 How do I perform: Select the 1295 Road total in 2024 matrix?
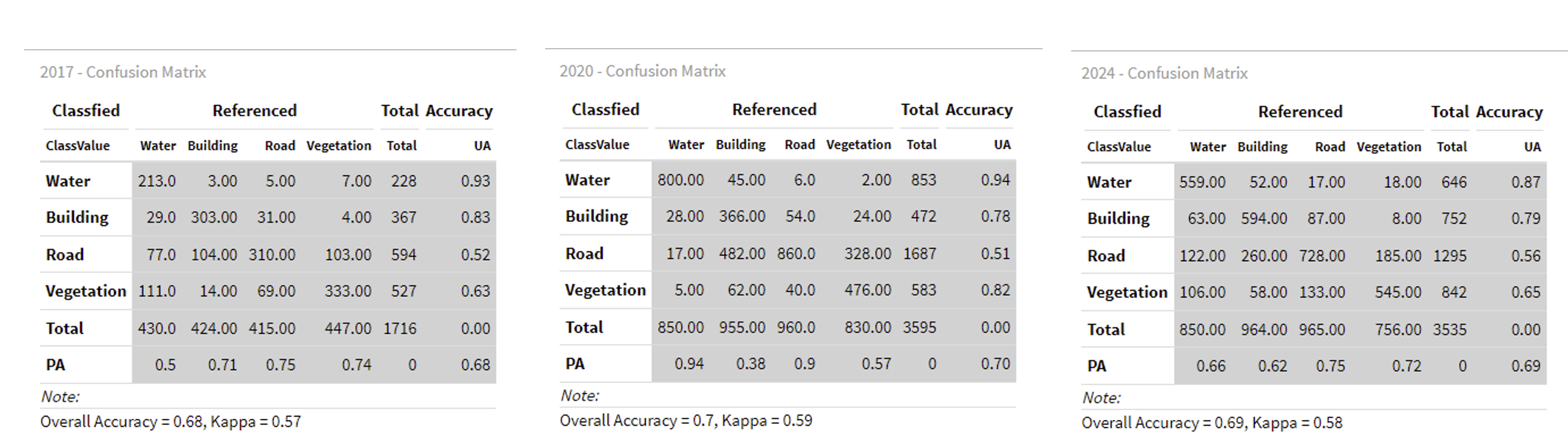click(x=1449, y=256)
